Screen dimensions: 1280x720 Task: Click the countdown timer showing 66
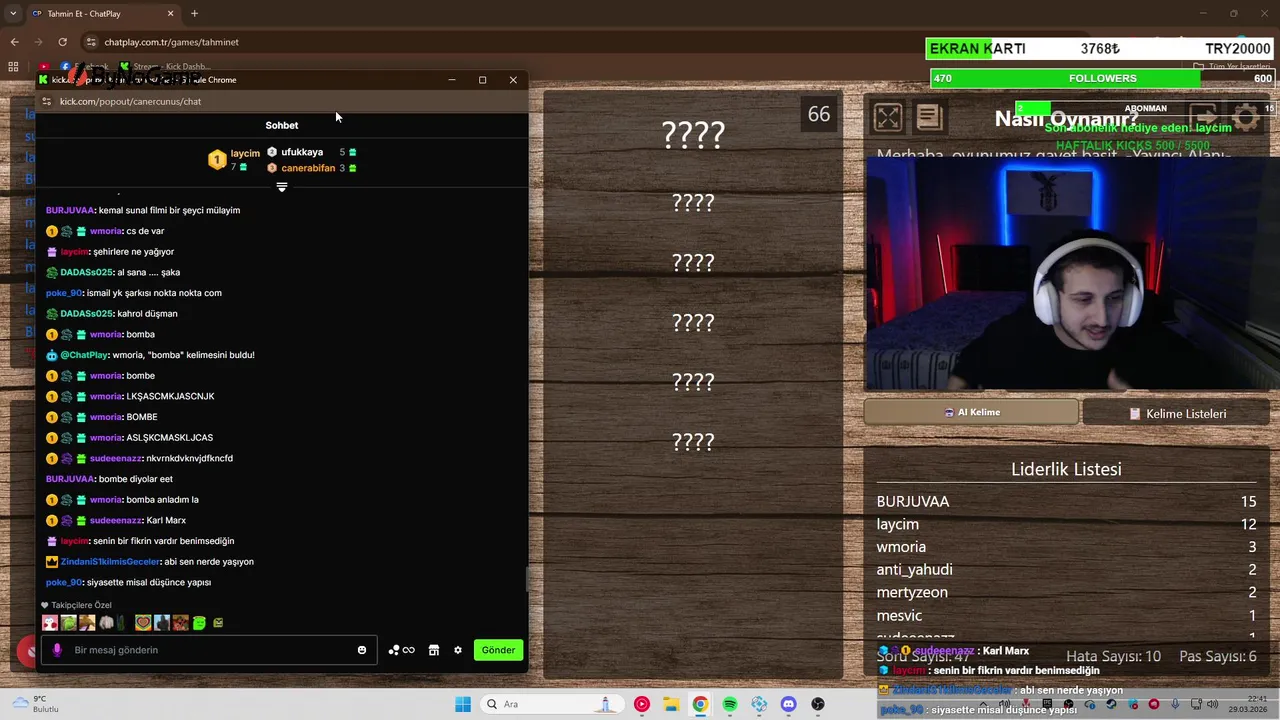coord(819,115)
